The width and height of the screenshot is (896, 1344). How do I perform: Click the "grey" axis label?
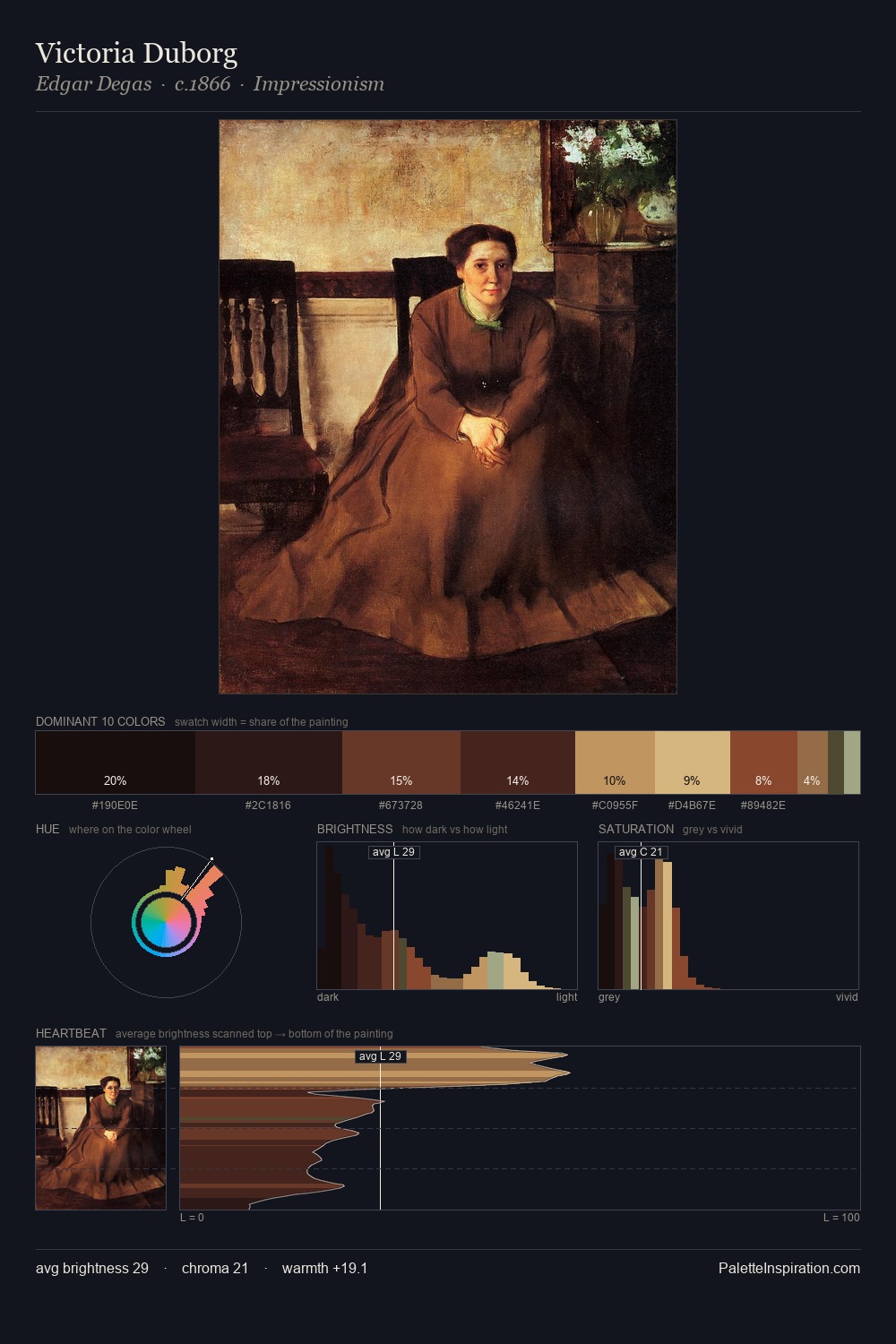click(x=609, y=997)
